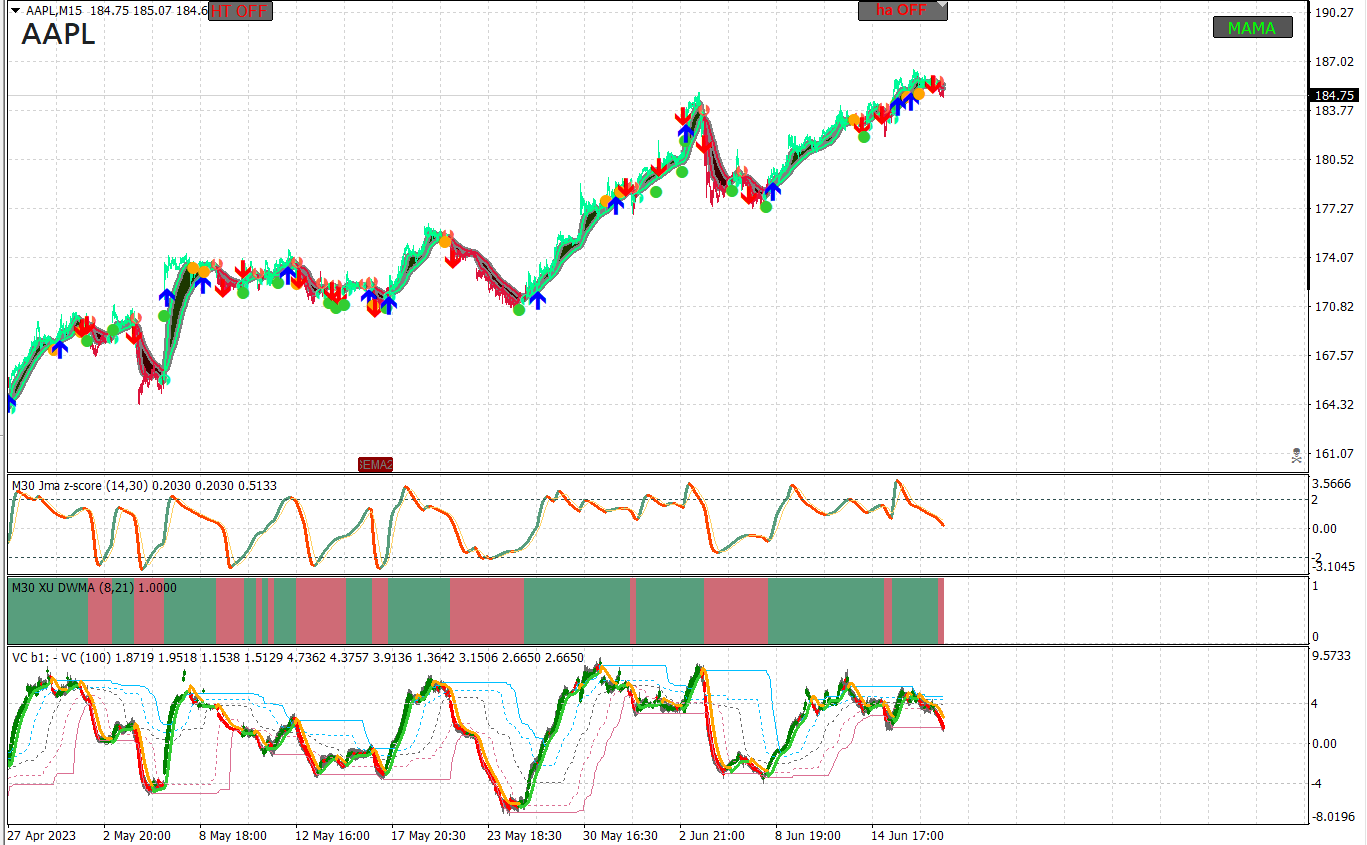Click the 2 May 20:00 time label

tap(137, 836)
